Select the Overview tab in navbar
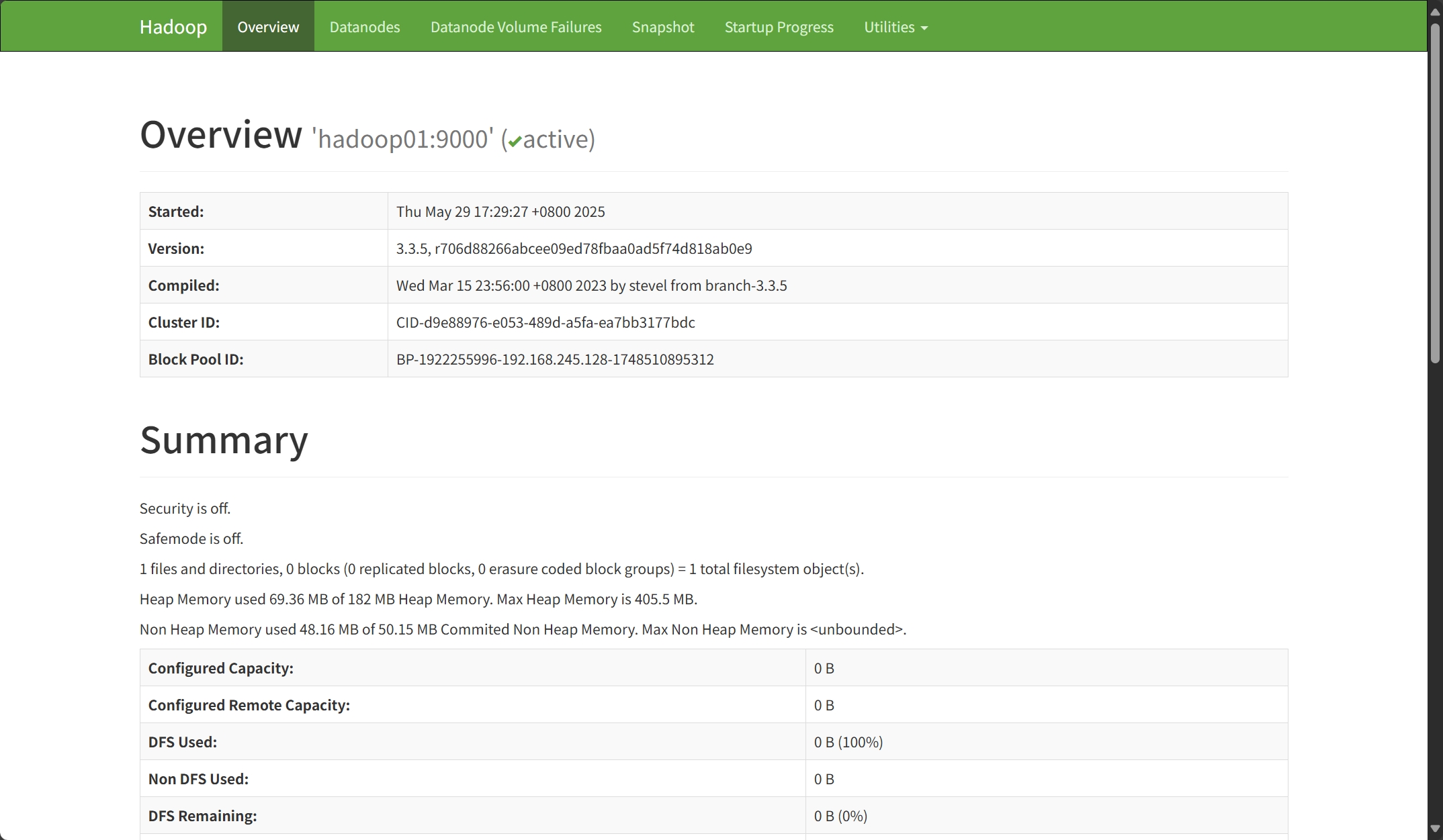This screenshot has width=1443, height=840. tap(268, 27)
